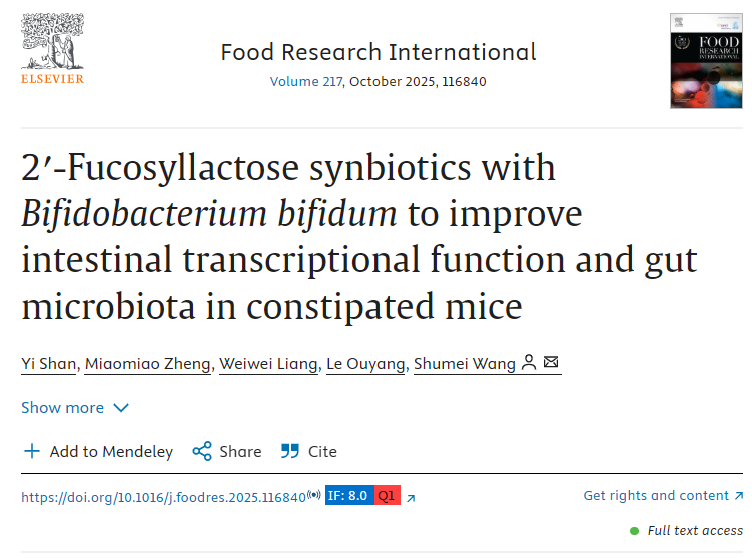Screen dimensions: 752x558
Task: Click the red Q1 quartile badge
Action: [387, 495]
